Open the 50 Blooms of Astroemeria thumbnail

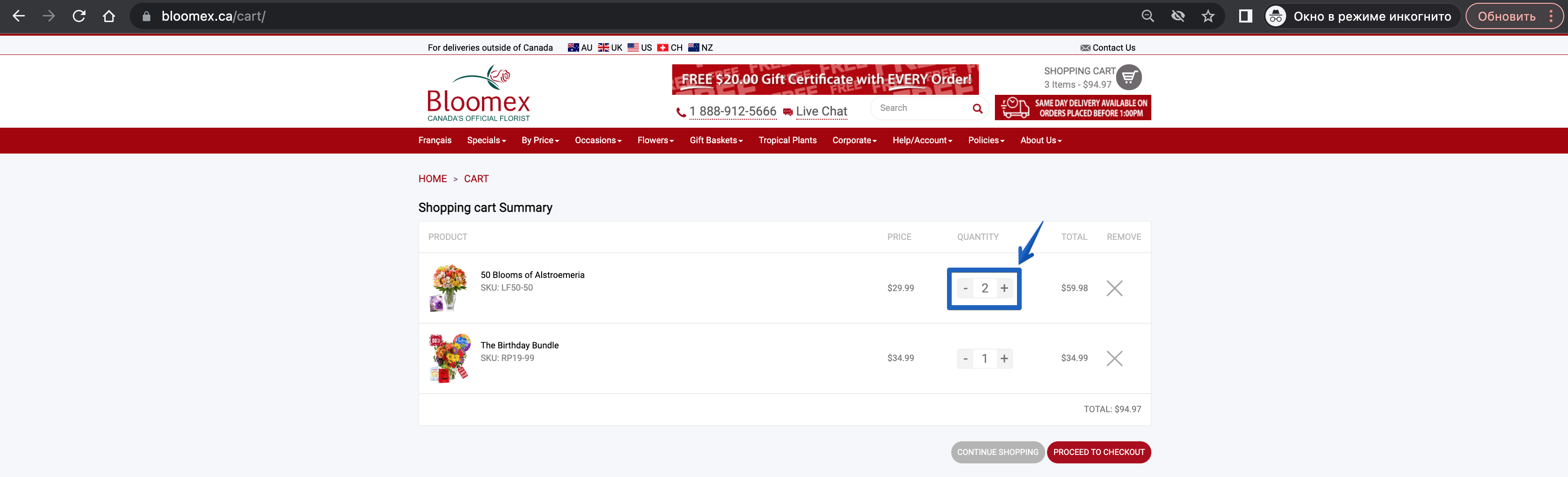tap(449, 288)
